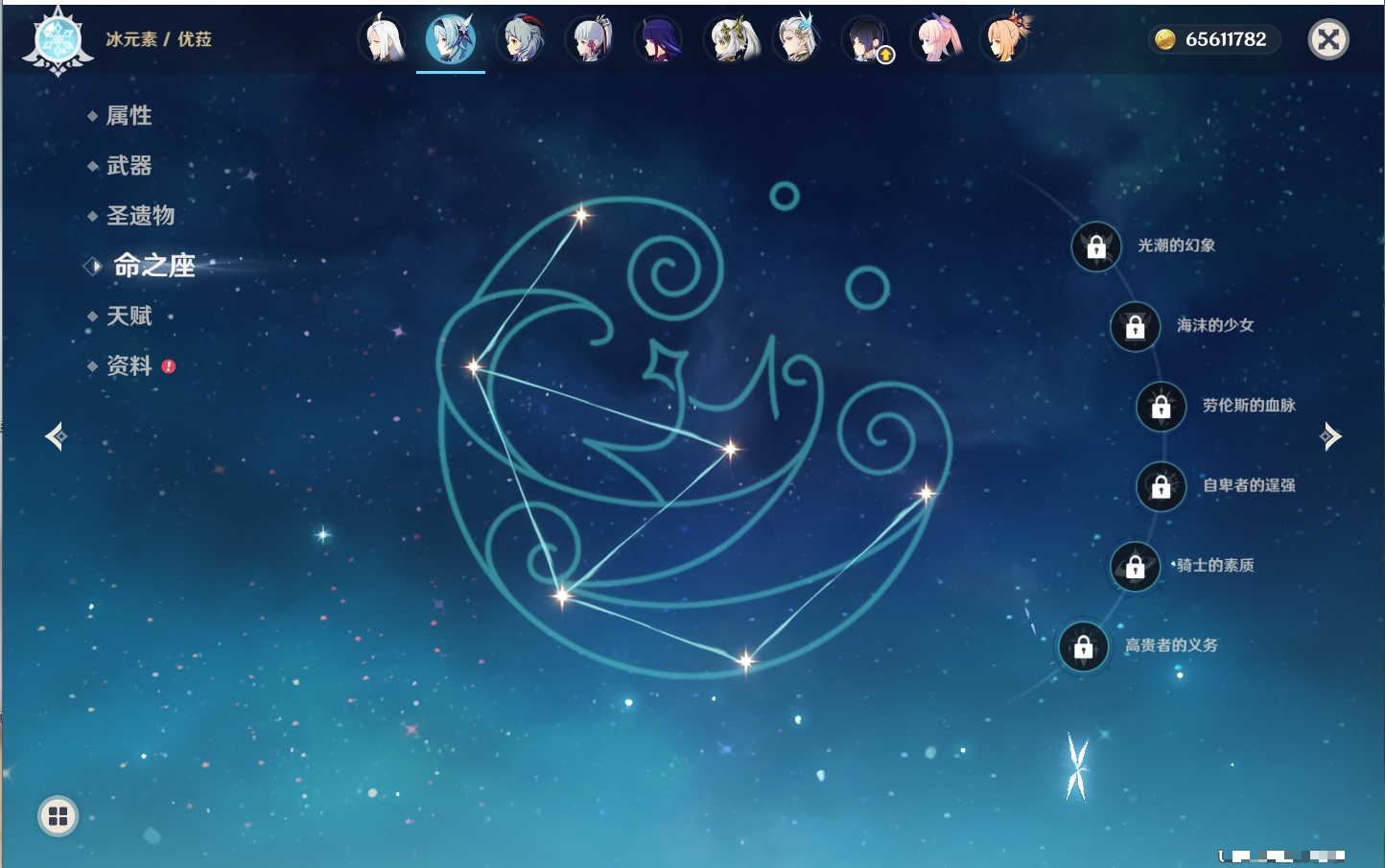1385x868 pixels.
Task: Click the red exclamation badge beside 资料
Action: [169, 366]
